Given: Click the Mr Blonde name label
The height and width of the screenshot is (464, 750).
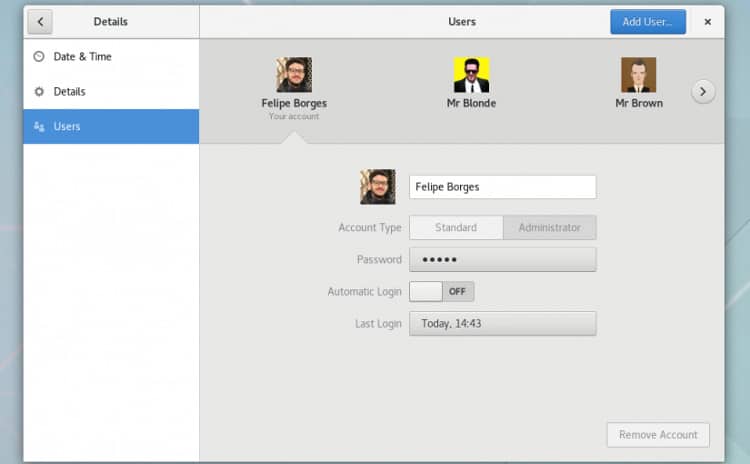Looking at the screenshot, I should click(472, 103).
